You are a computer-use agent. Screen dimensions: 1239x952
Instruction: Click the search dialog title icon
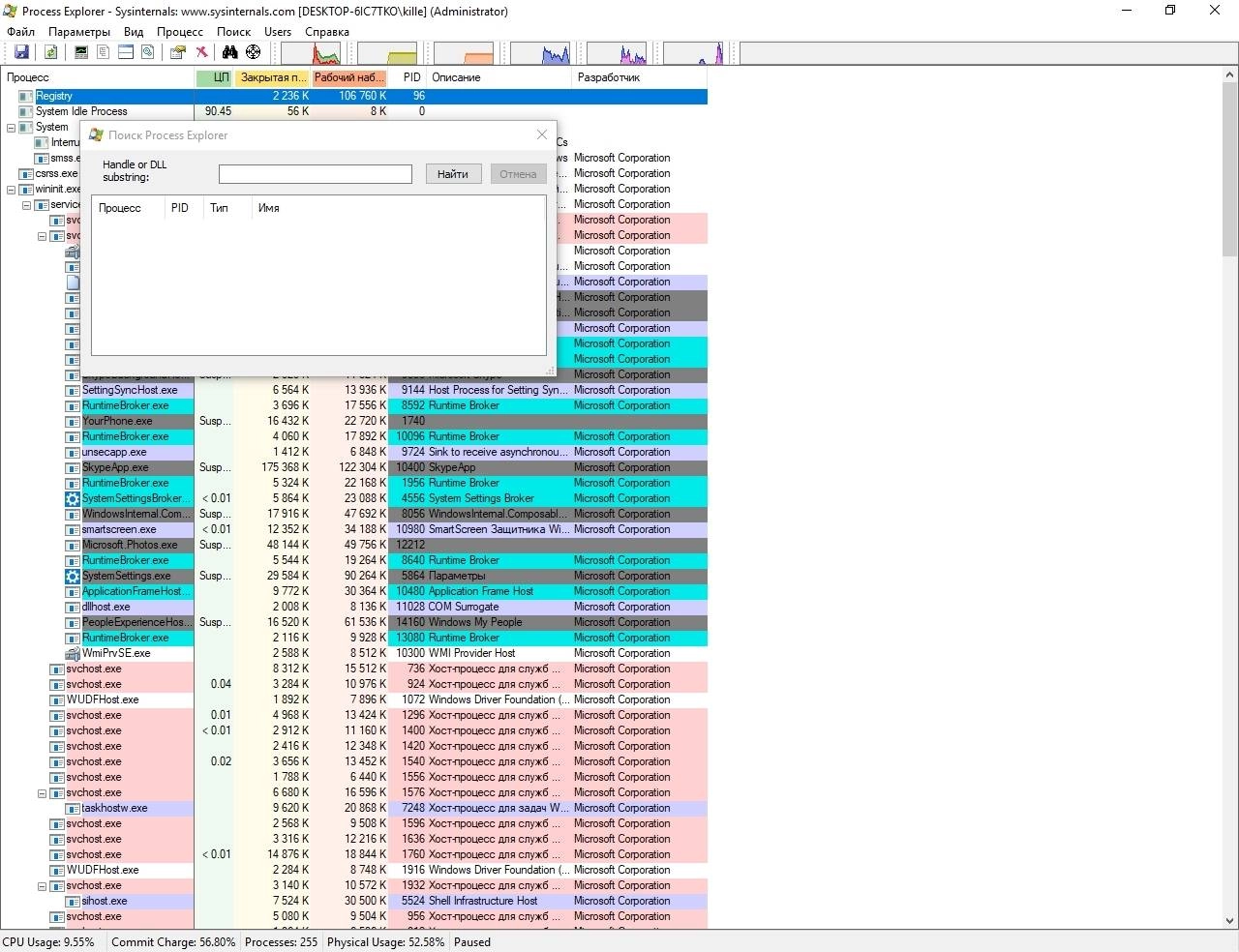pos(96,134)
